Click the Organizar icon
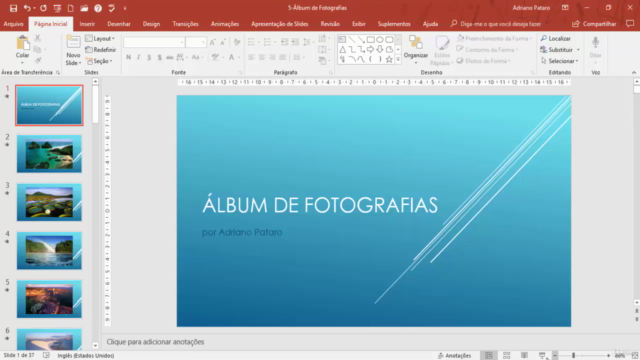640x360 pixels. click(416, 42)
